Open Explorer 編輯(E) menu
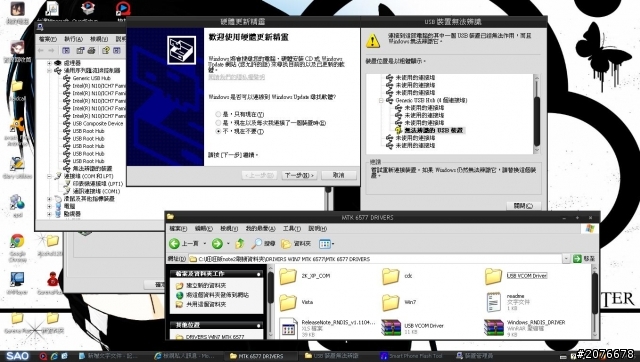 [x=203, y=229]
